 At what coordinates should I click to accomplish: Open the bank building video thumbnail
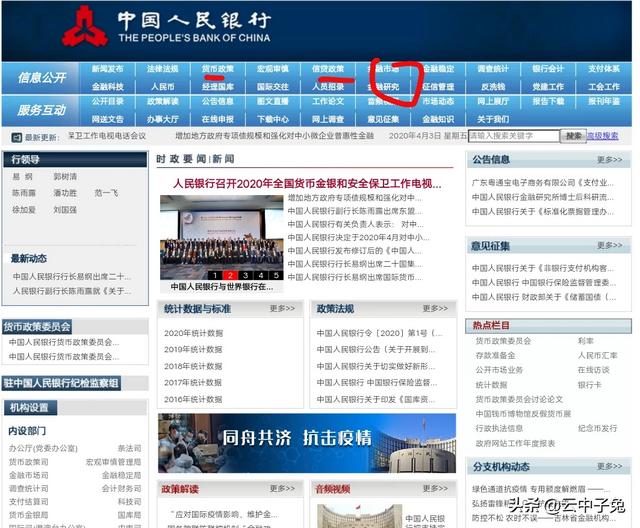[359, 516]
